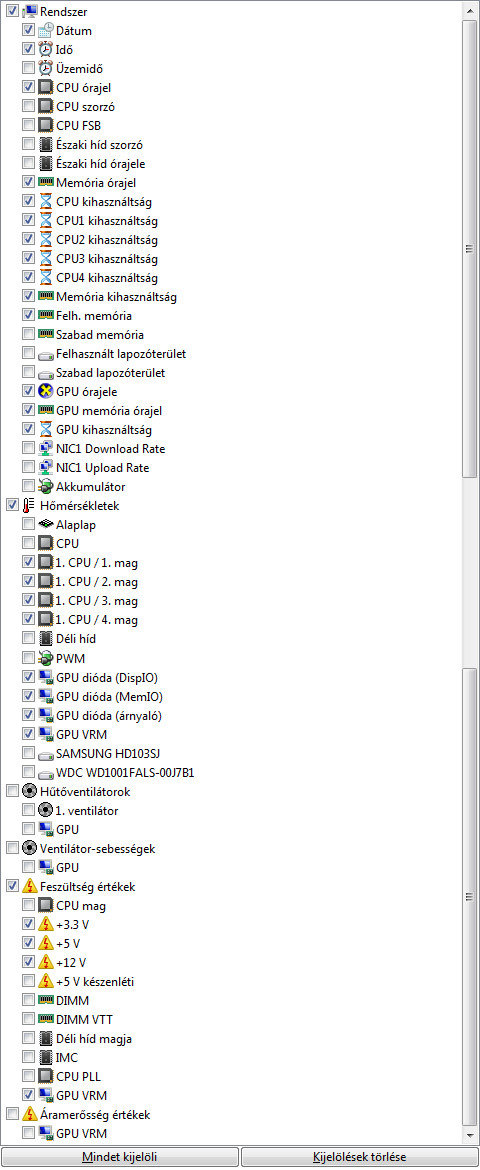Enable the CPU szorzó checkbox
Image resolution: width=480 pixels, height=1170 pixels.
point(28,106)
